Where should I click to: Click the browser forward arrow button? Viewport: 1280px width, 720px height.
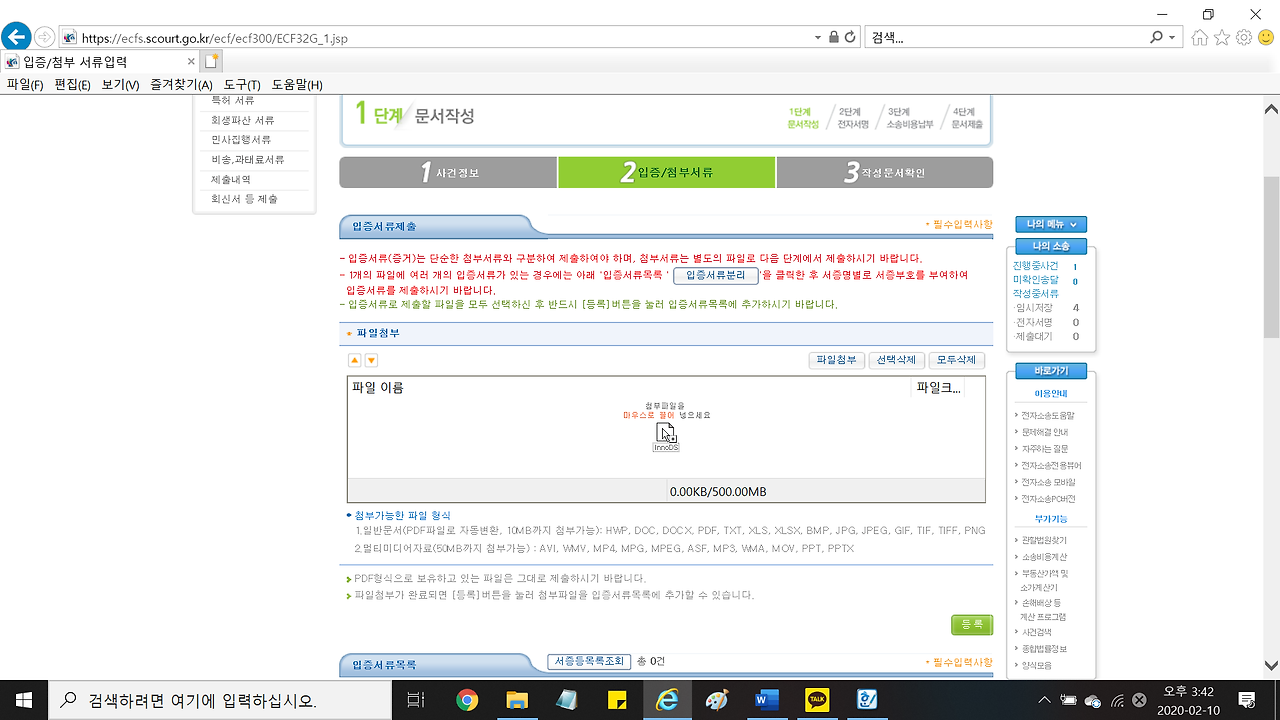45,37
